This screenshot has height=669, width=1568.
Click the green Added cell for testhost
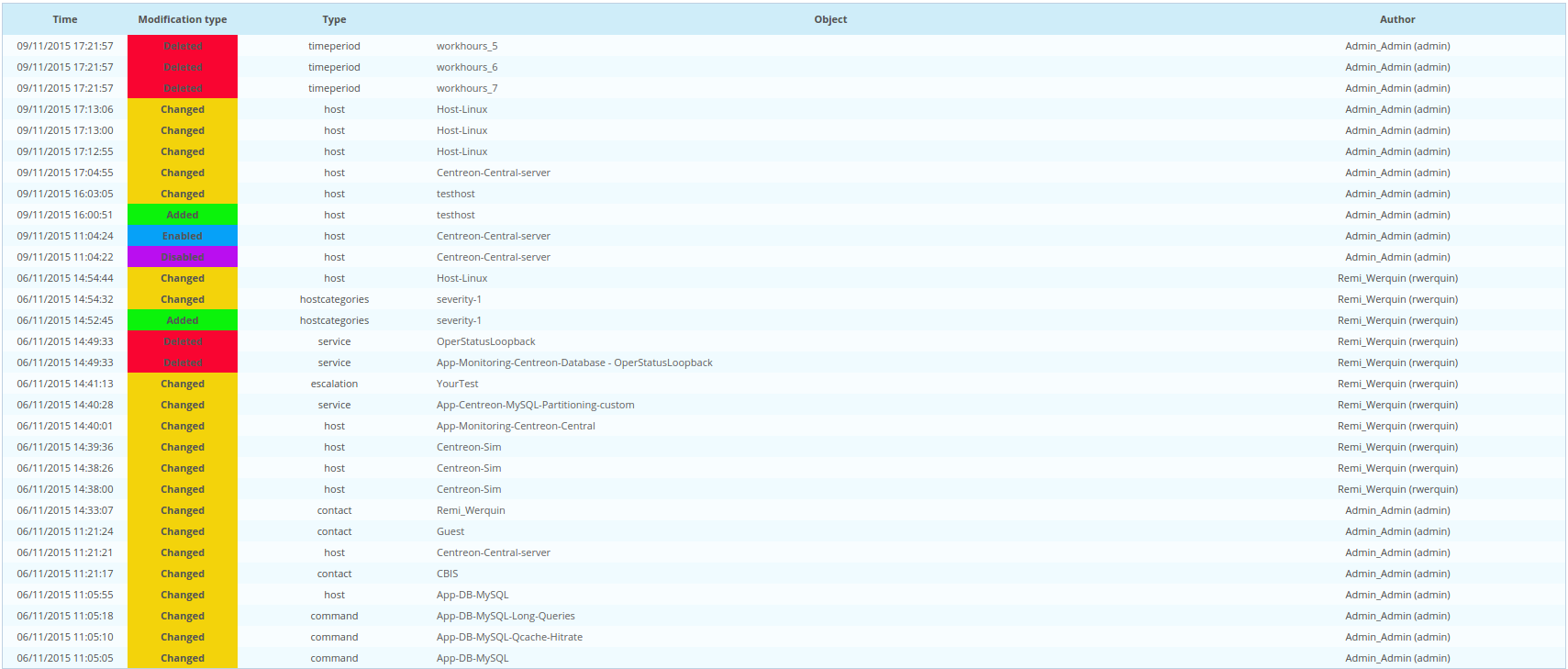(x=182, y=215)
